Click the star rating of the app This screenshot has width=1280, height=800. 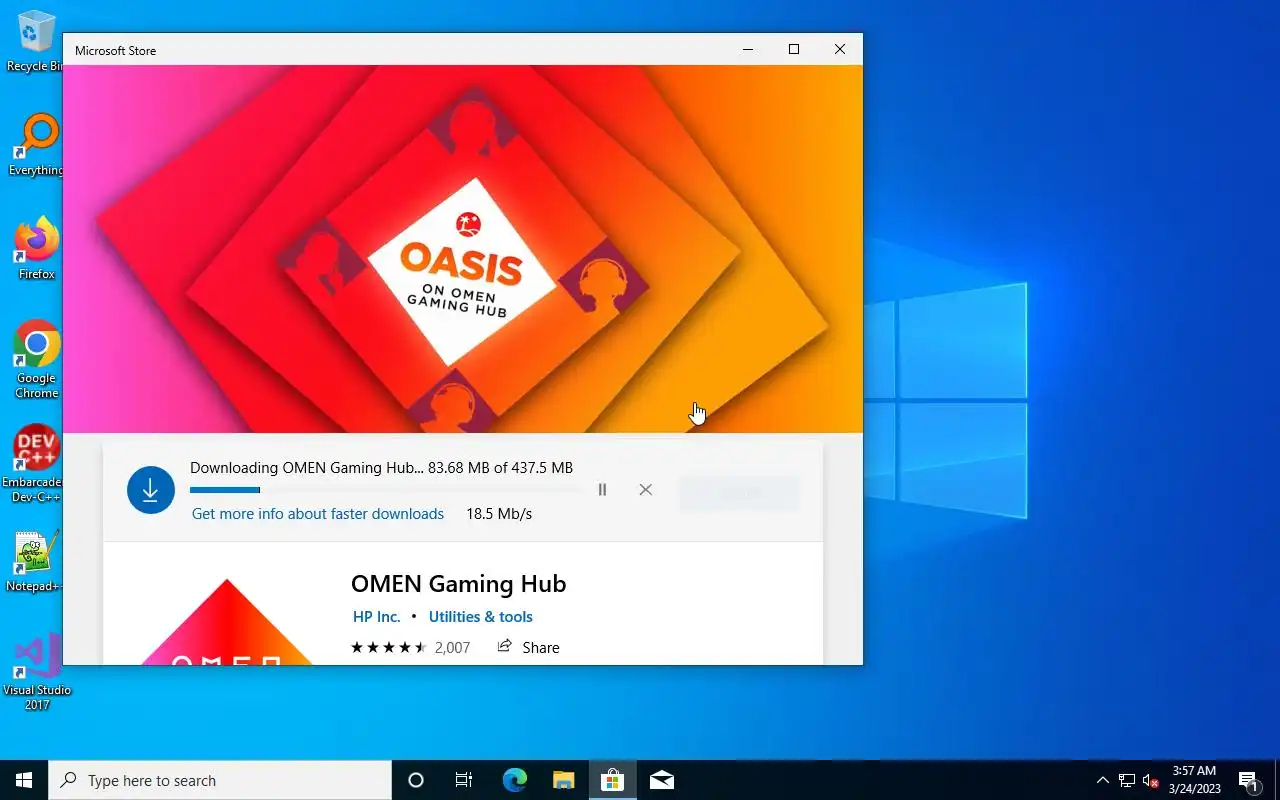click(x=389, y=648)
